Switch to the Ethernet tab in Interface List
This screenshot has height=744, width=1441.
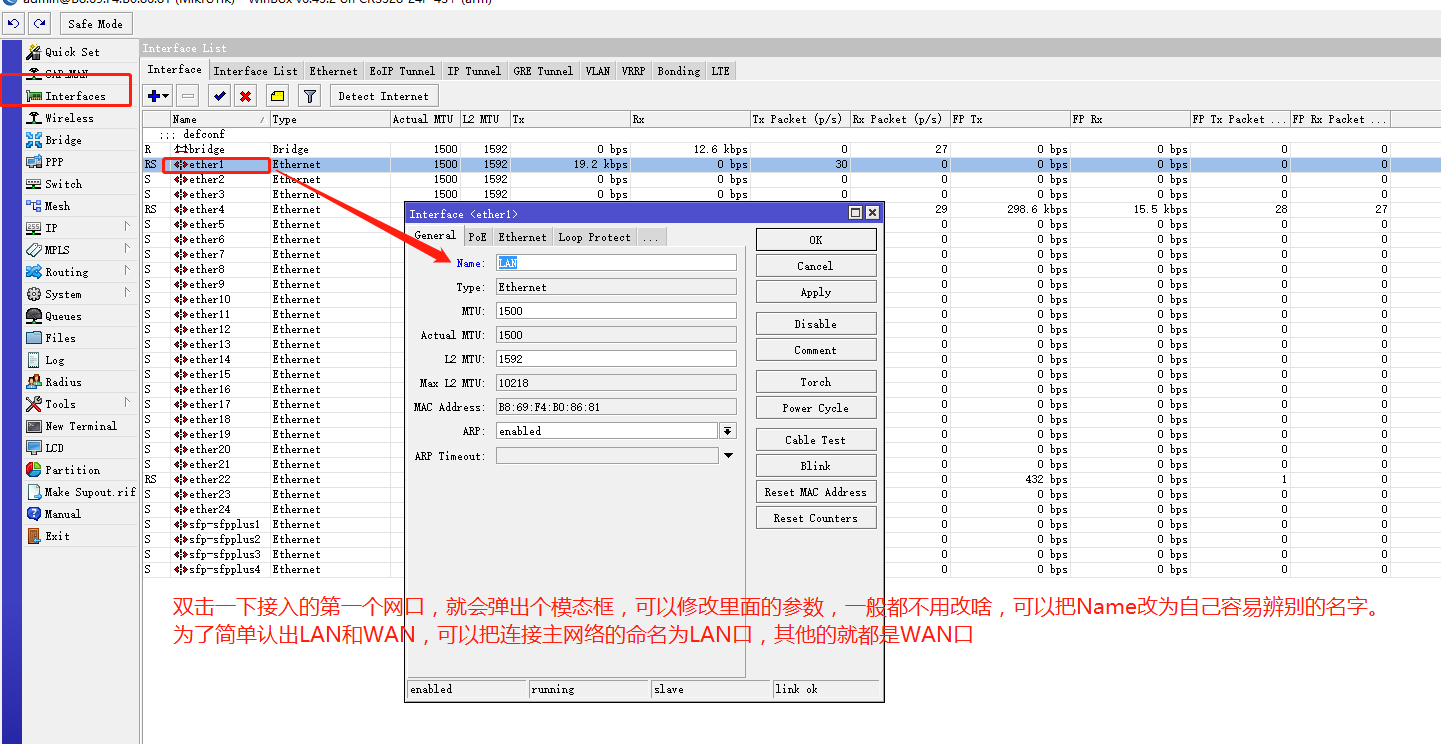(x=333, y=71)
